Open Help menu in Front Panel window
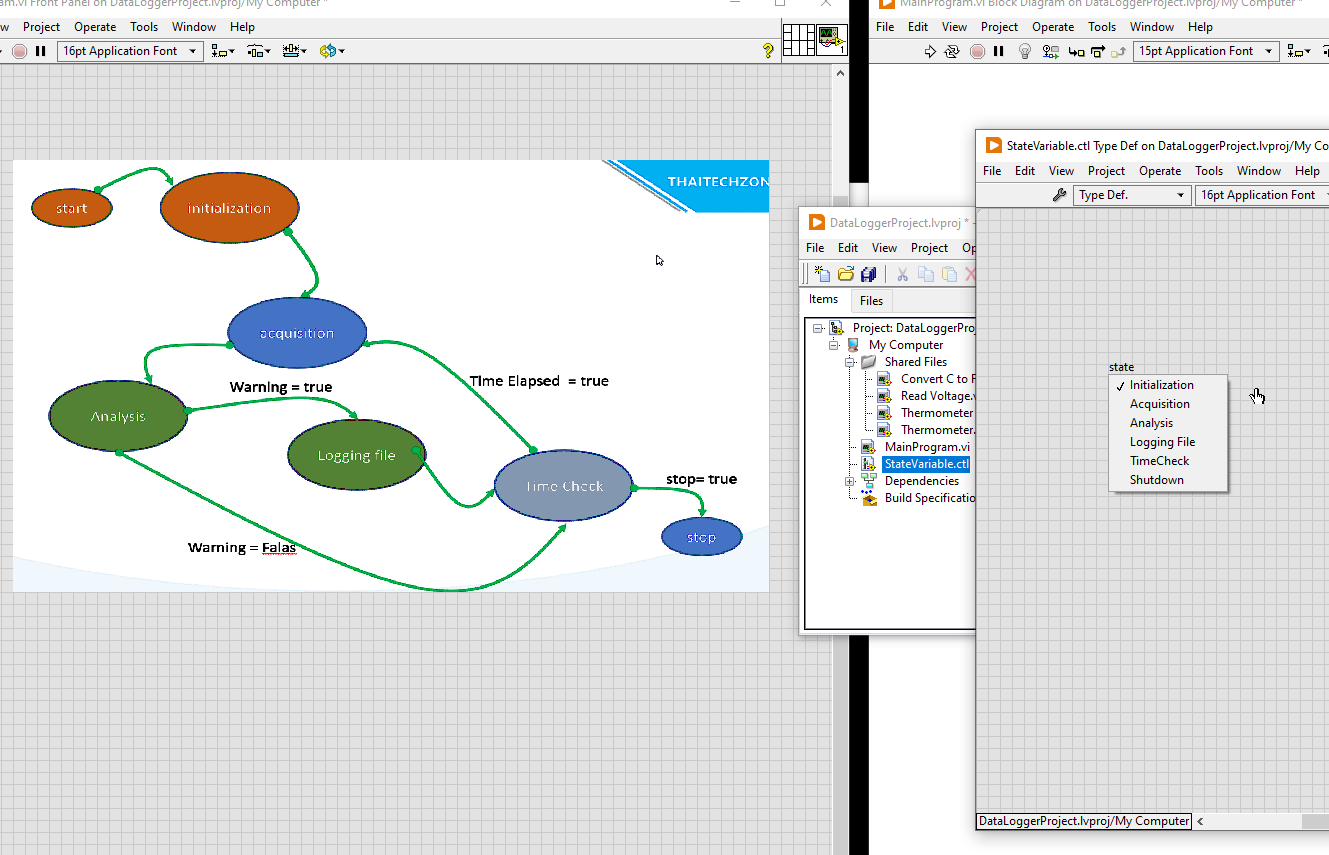This screenshot has width=1329, height=855. point(242,27)
